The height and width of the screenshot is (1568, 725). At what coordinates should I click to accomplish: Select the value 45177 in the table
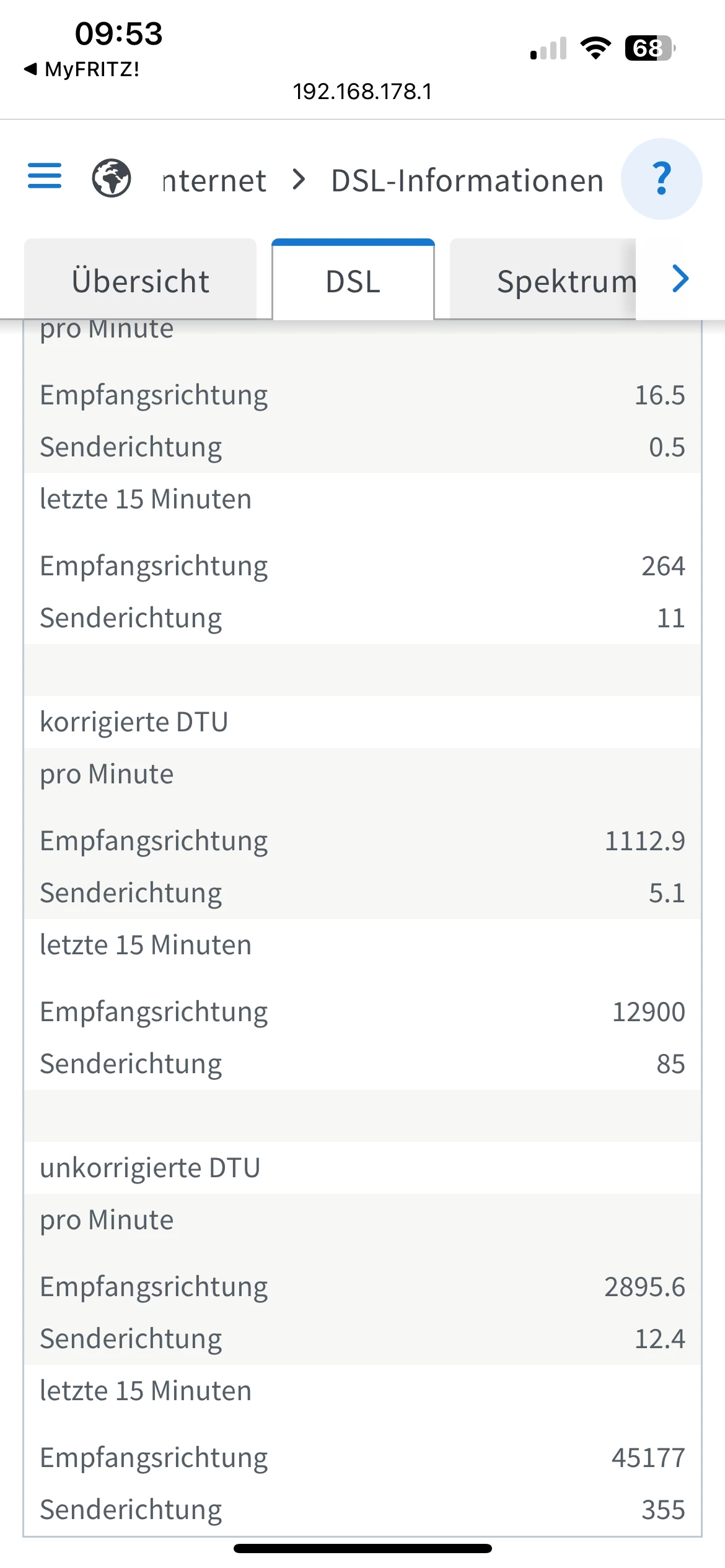(648, 1458)
